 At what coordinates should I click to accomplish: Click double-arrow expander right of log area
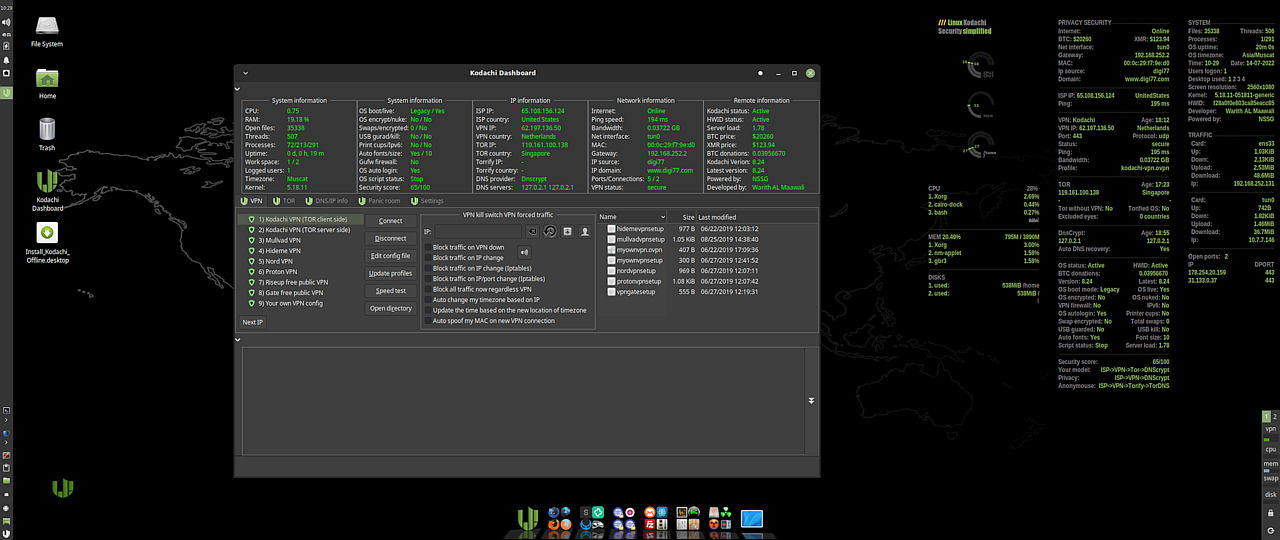click(811, 400)
